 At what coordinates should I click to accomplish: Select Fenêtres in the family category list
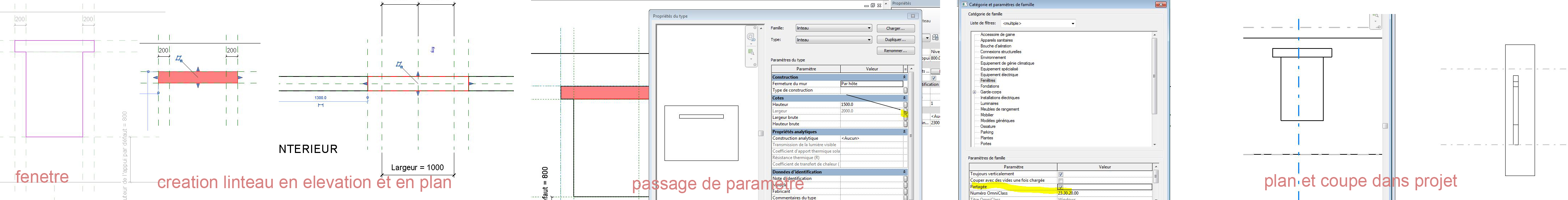tap(988, 80)
